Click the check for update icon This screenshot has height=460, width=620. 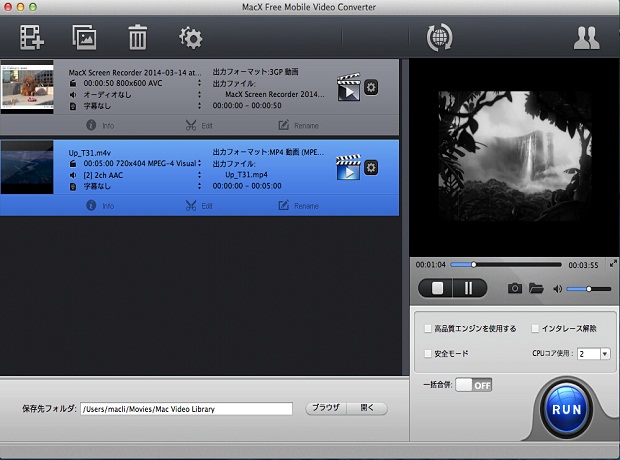click(x=439, y=39)
